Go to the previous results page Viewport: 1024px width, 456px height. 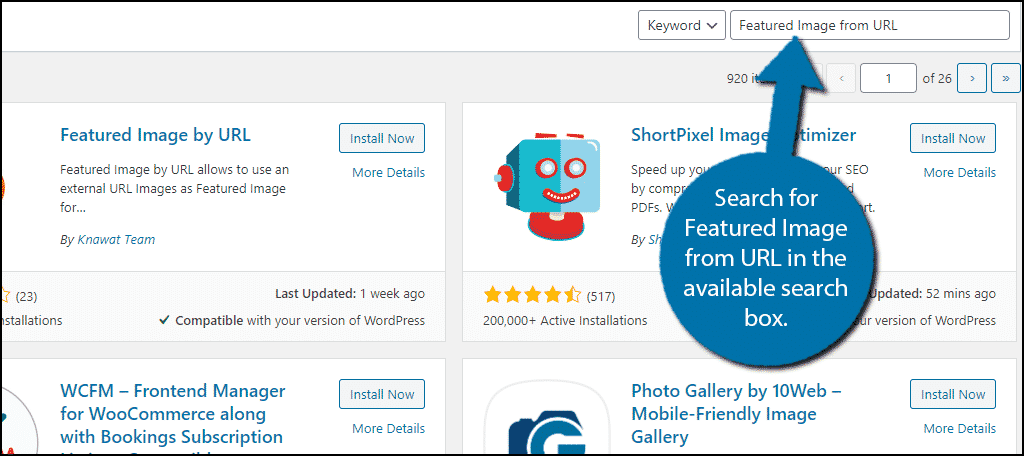[x=842, y=78]
